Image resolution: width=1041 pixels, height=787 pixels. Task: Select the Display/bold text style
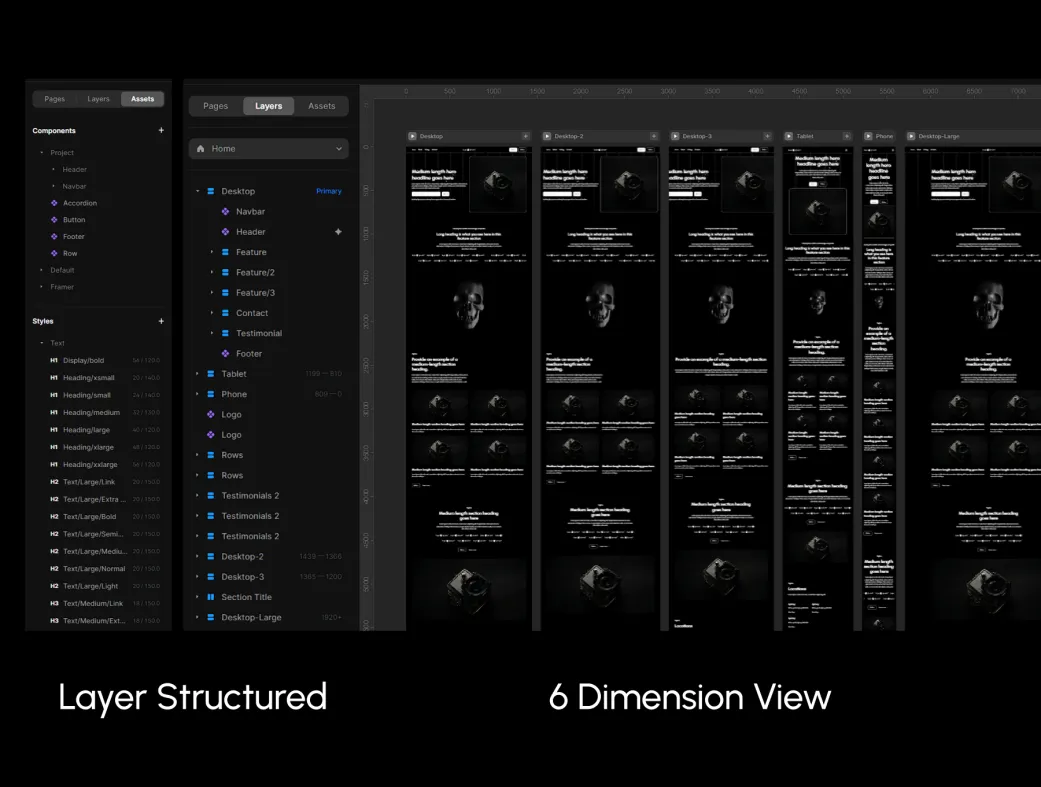click(x=84, y=360)
